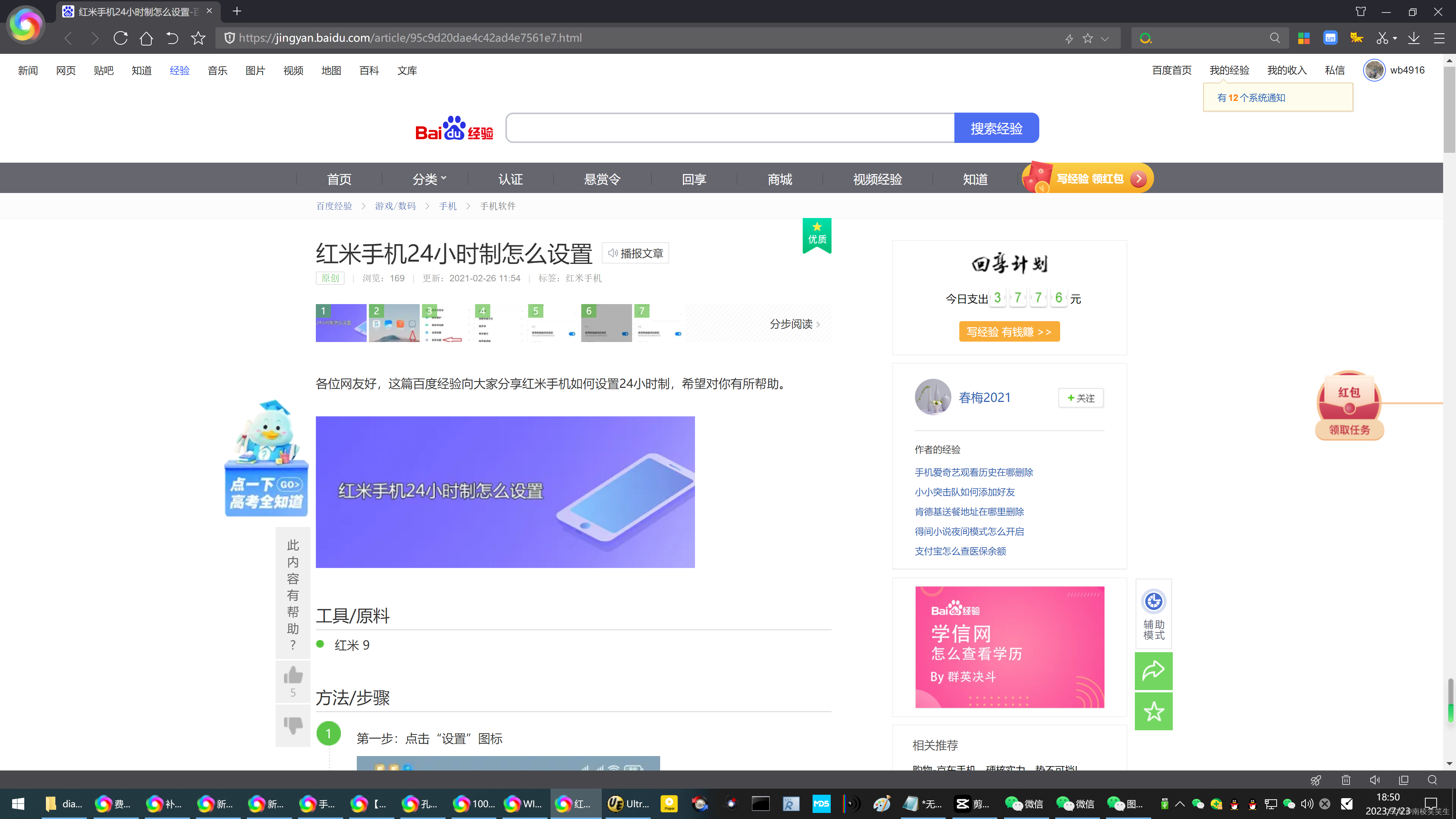The image size is (1456, 819).
Task: Click the green share arrow icon
Action: pos(1153,671)
